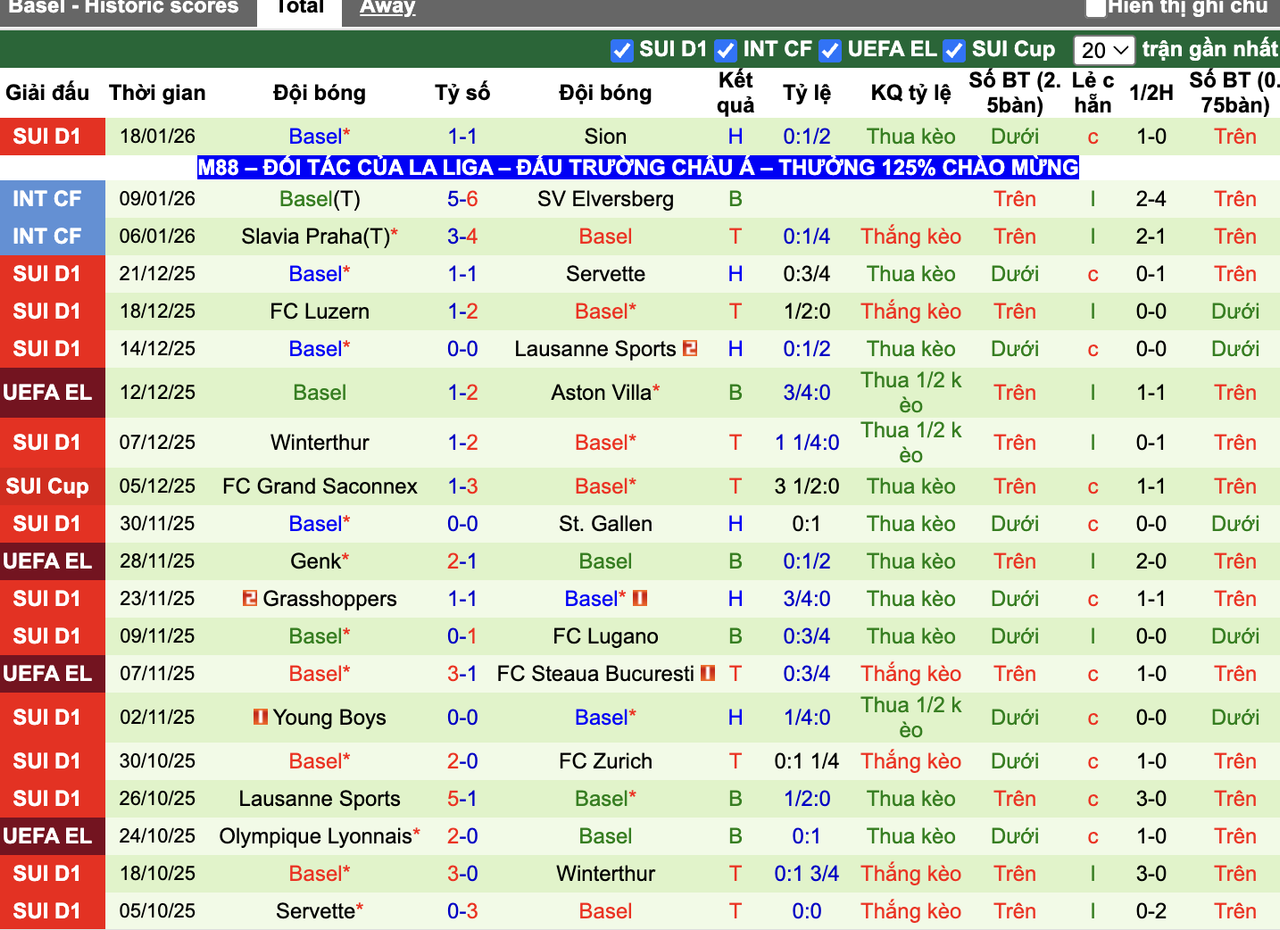Click the 1/2H column header

(1151, 93)
